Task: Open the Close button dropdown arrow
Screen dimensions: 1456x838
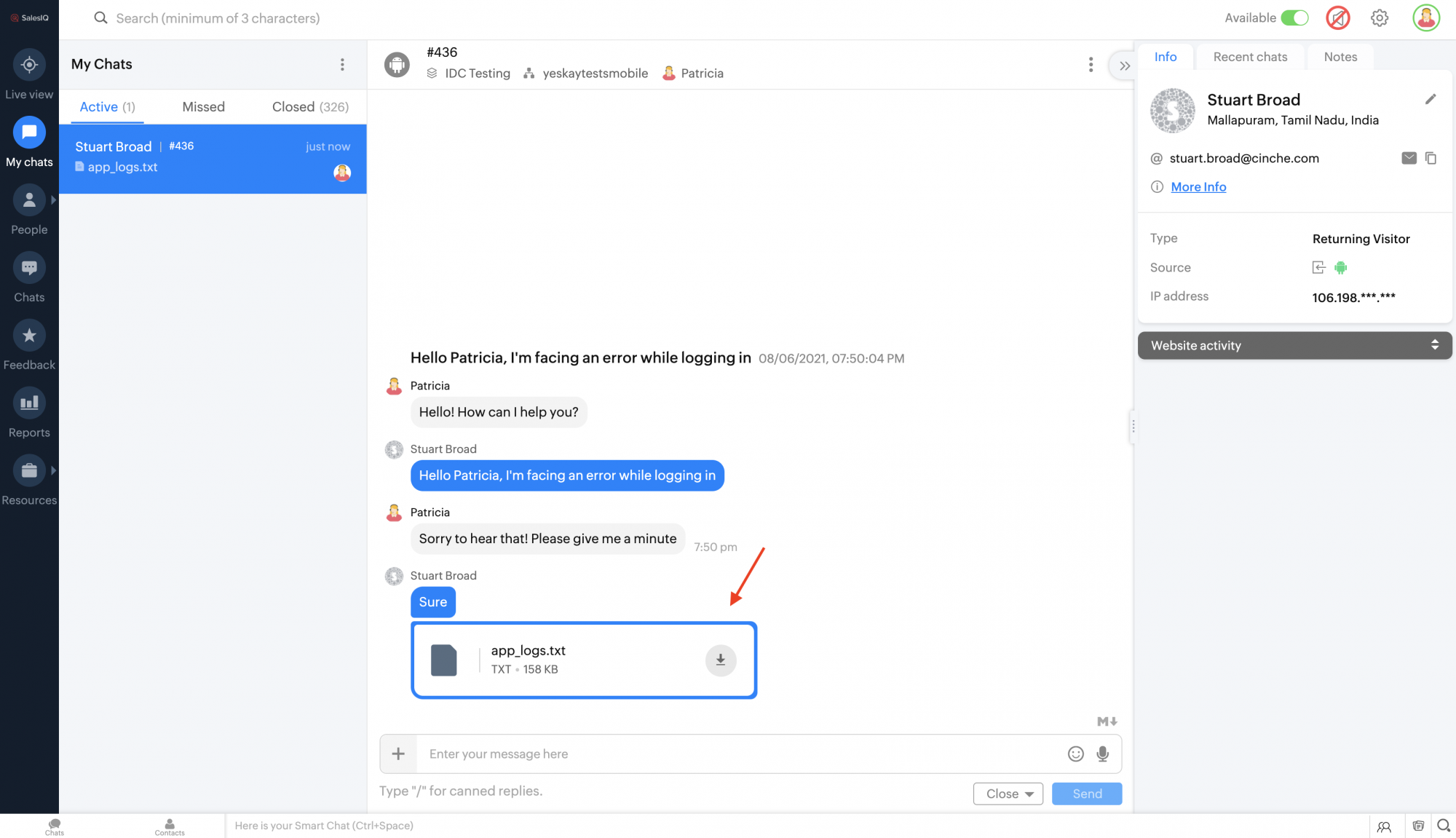Action: (1029, 794)
